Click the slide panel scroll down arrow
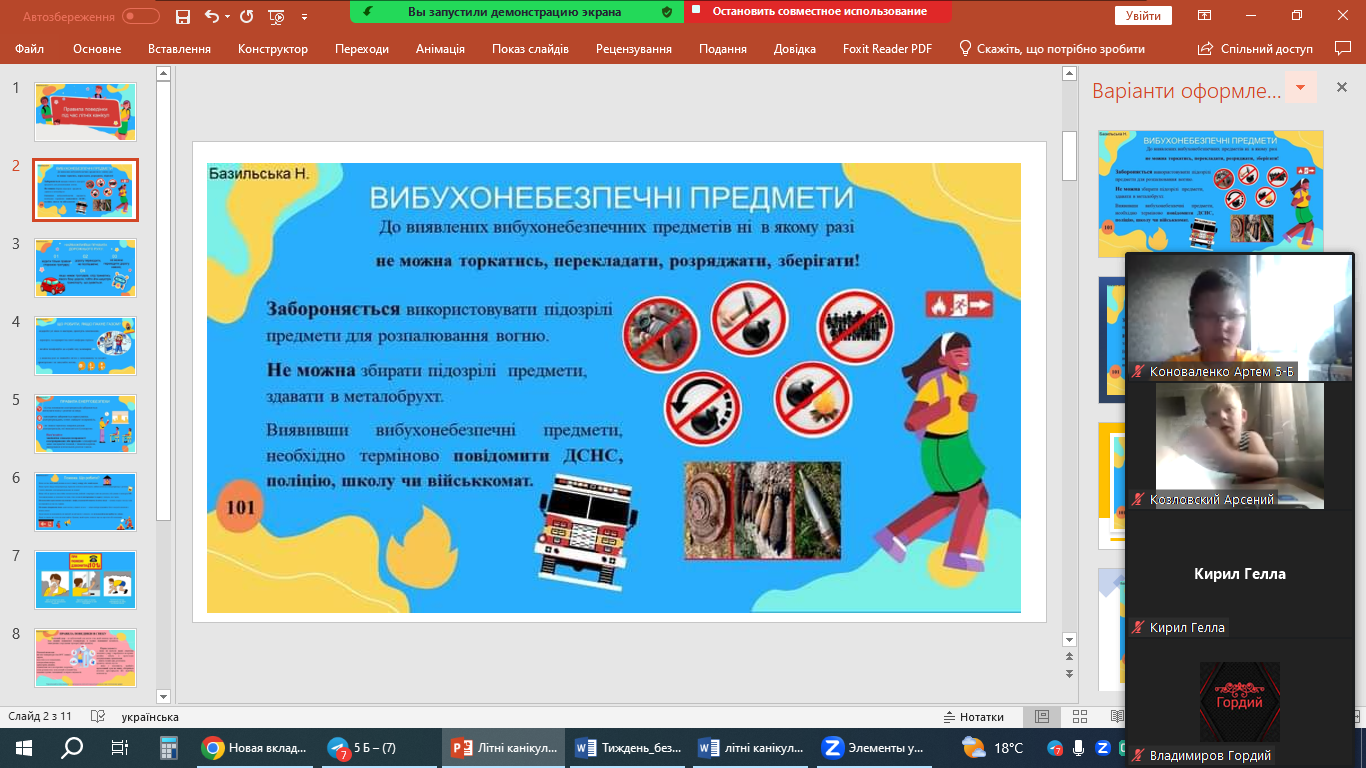Viewport: 1366px width, 768px height. tap(164, 695)
